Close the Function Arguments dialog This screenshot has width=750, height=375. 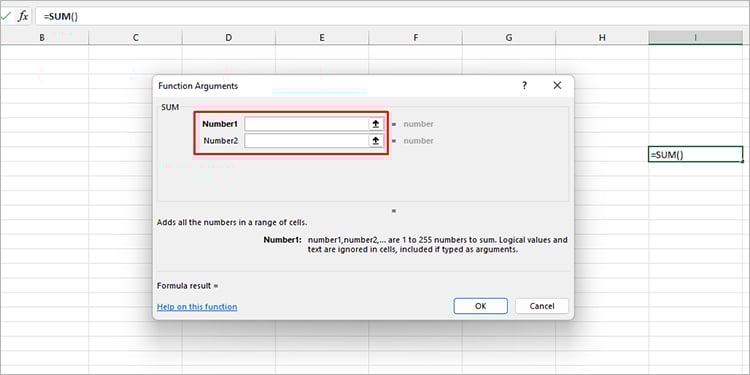[x=557, y=86]
